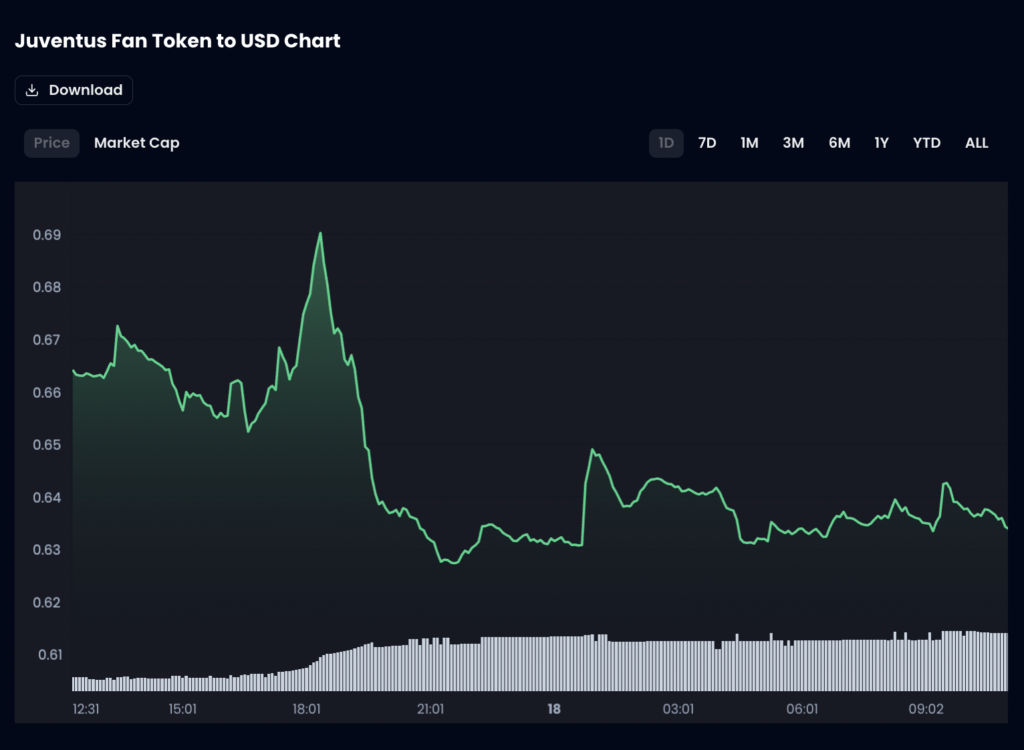Click the 18:01 time axis label
This screenshot has height=750, width=1024.
tap(306, 709)
